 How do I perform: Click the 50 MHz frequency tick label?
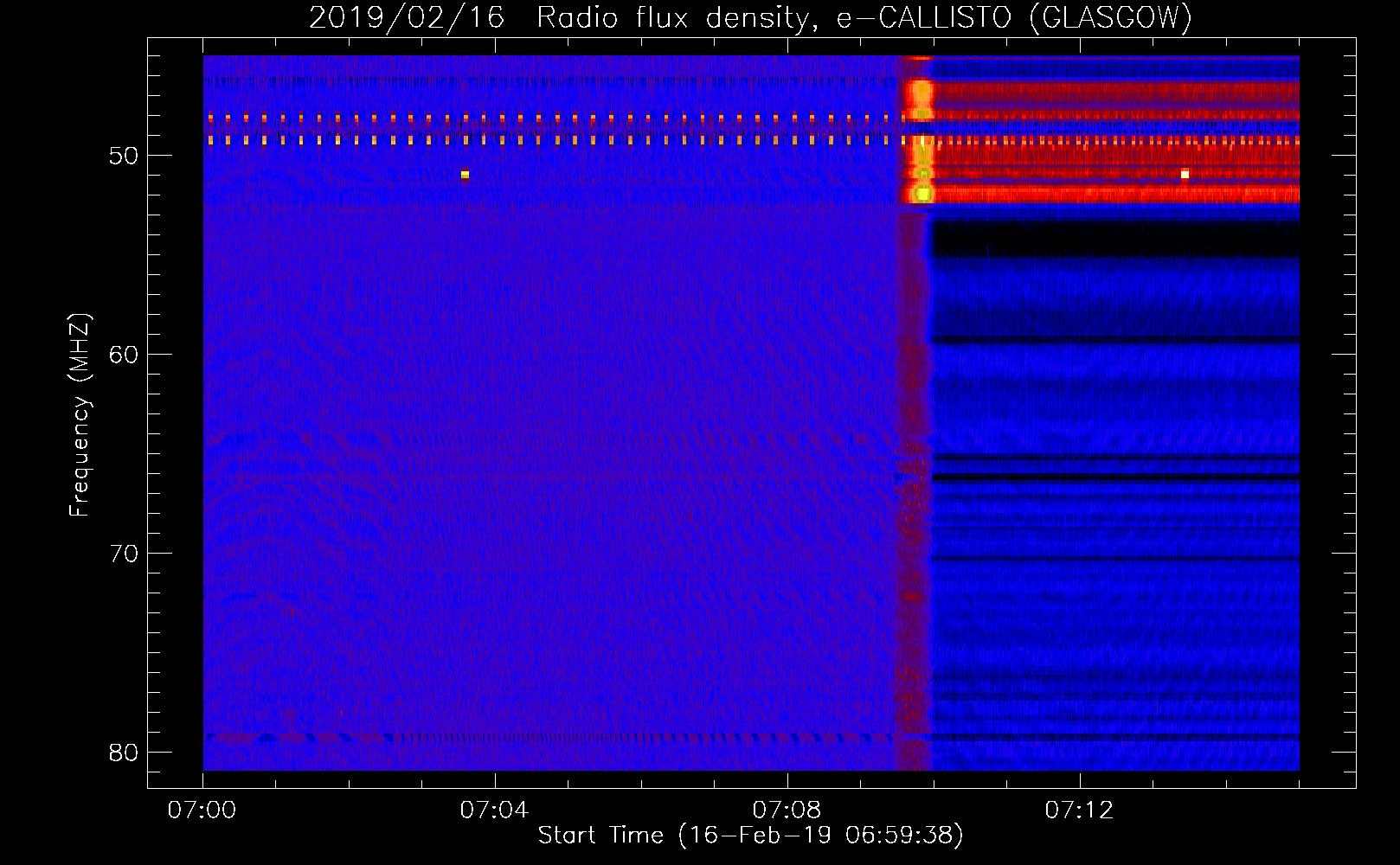(x=124, y=156)
